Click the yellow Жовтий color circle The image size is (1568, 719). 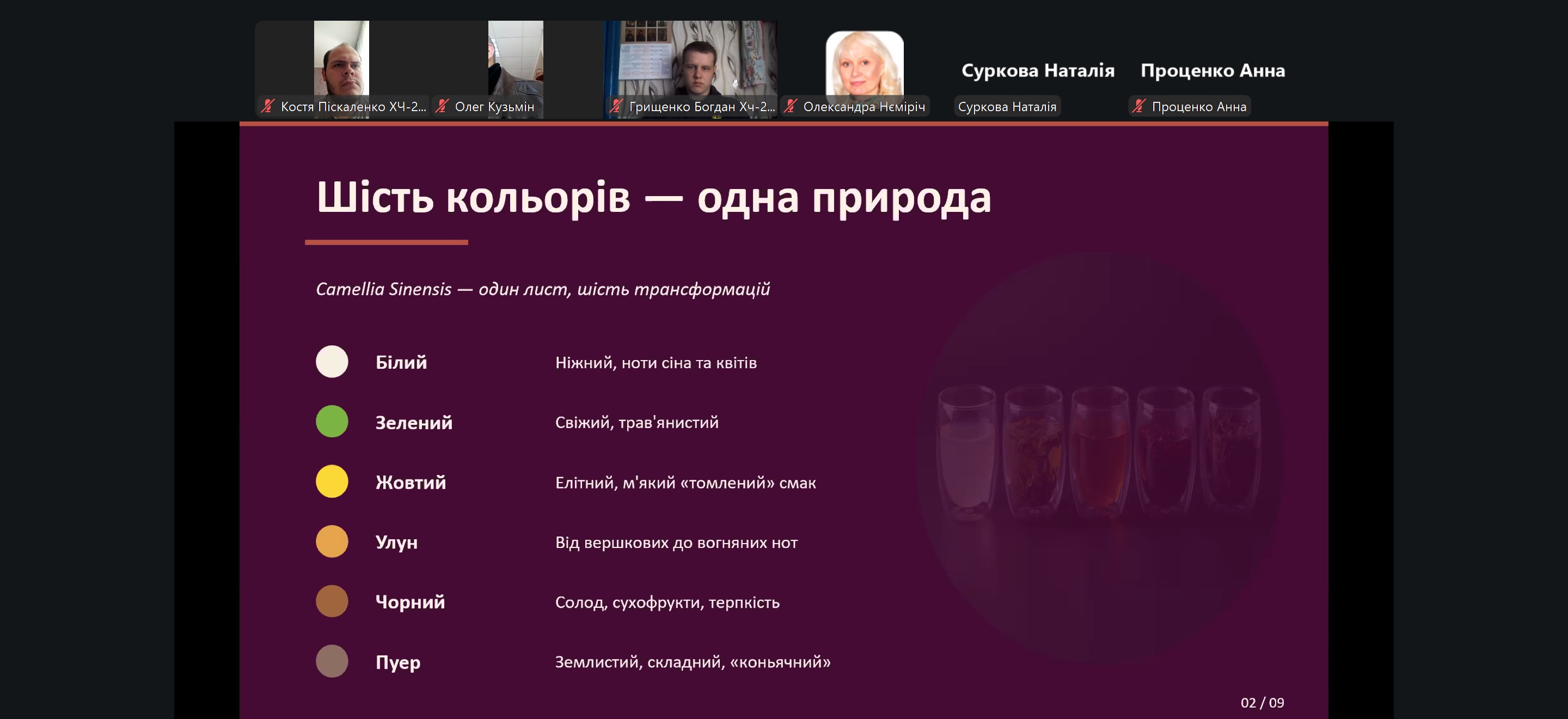(332, 482)
